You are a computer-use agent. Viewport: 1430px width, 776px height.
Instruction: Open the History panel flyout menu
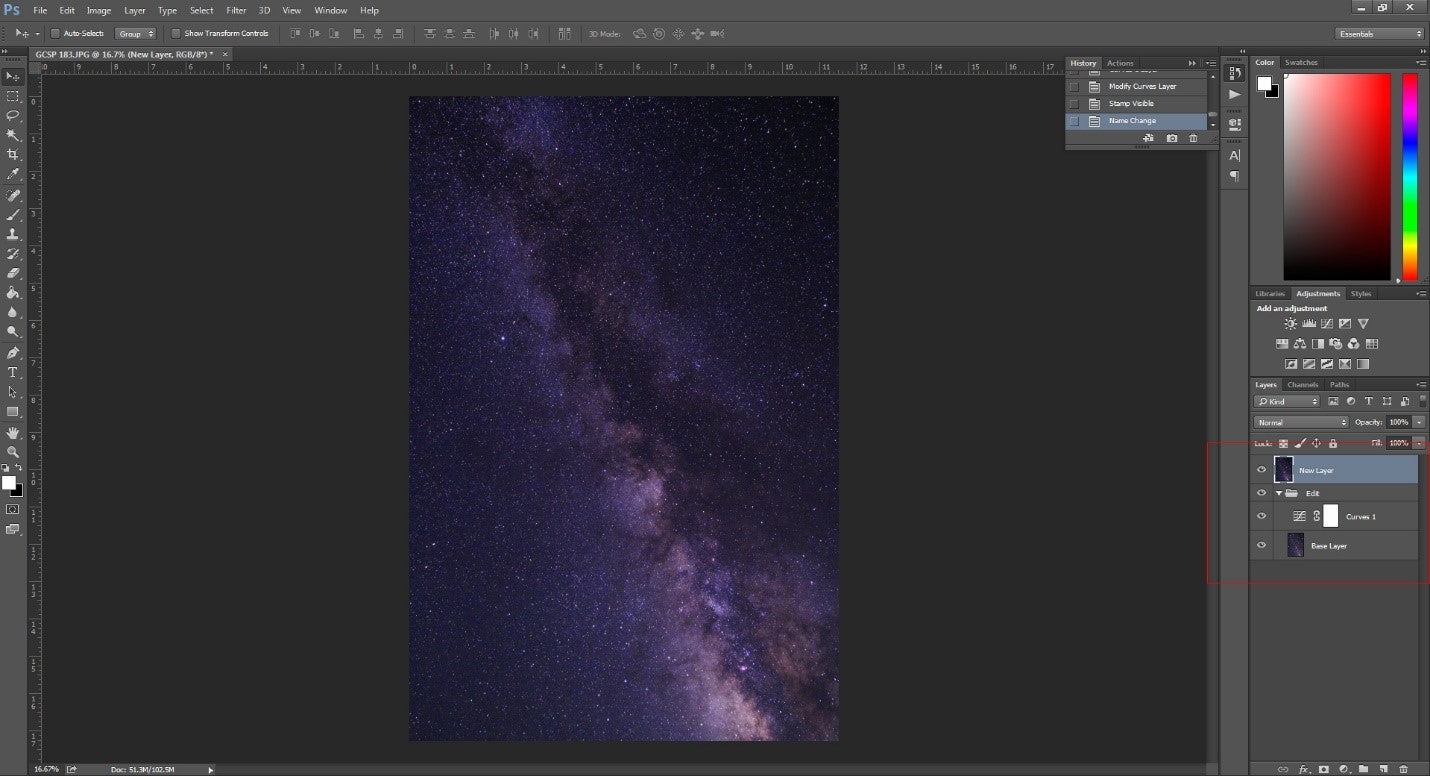(x=1212, y=63)
